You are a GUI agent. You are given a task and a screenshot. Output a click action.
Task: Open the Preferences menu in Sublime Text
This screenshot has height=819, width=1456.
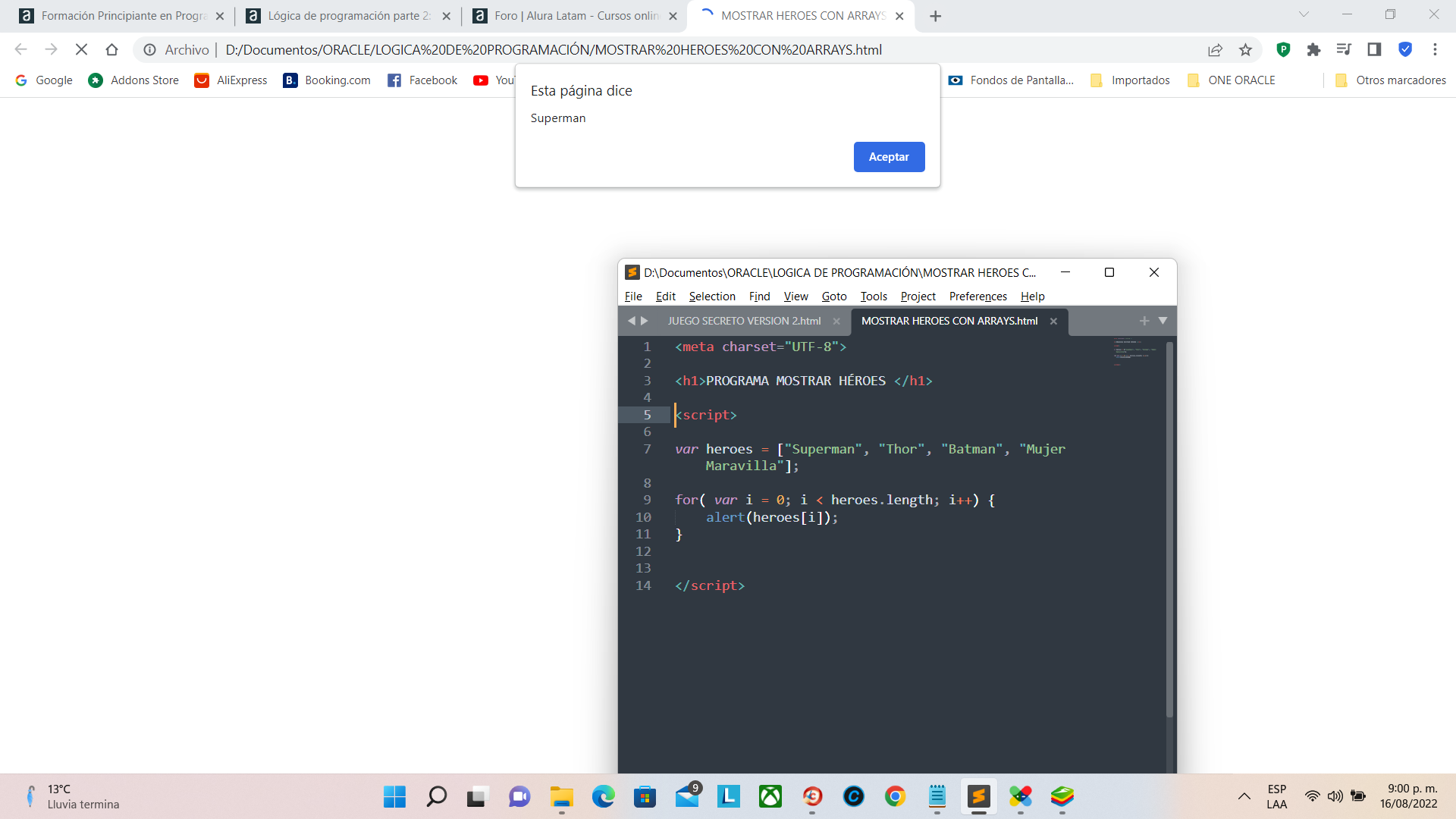pyautogui.click(x=978, y=297)
